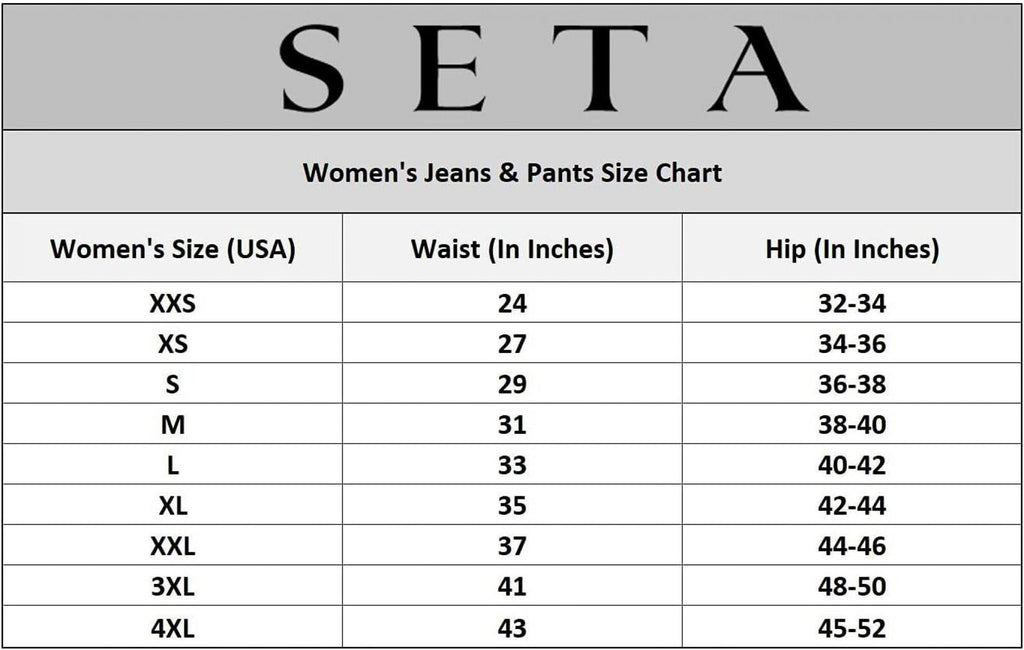Click the waist measurement 35

pyautogui.click(x=512, y=506)
